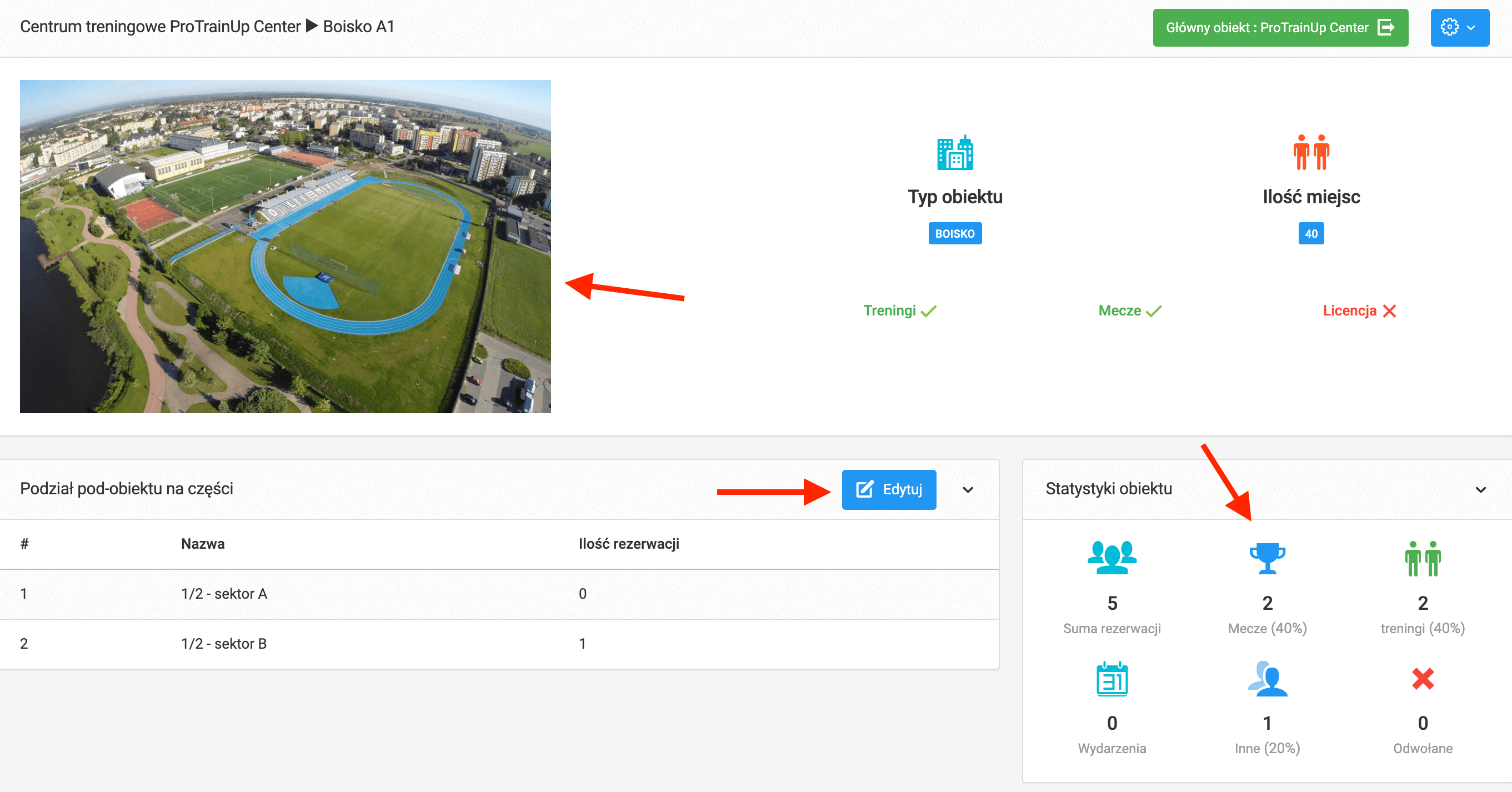Click the trophy icon above Mecze
The image size is (1512, 792).
[x=1267, y=558]
